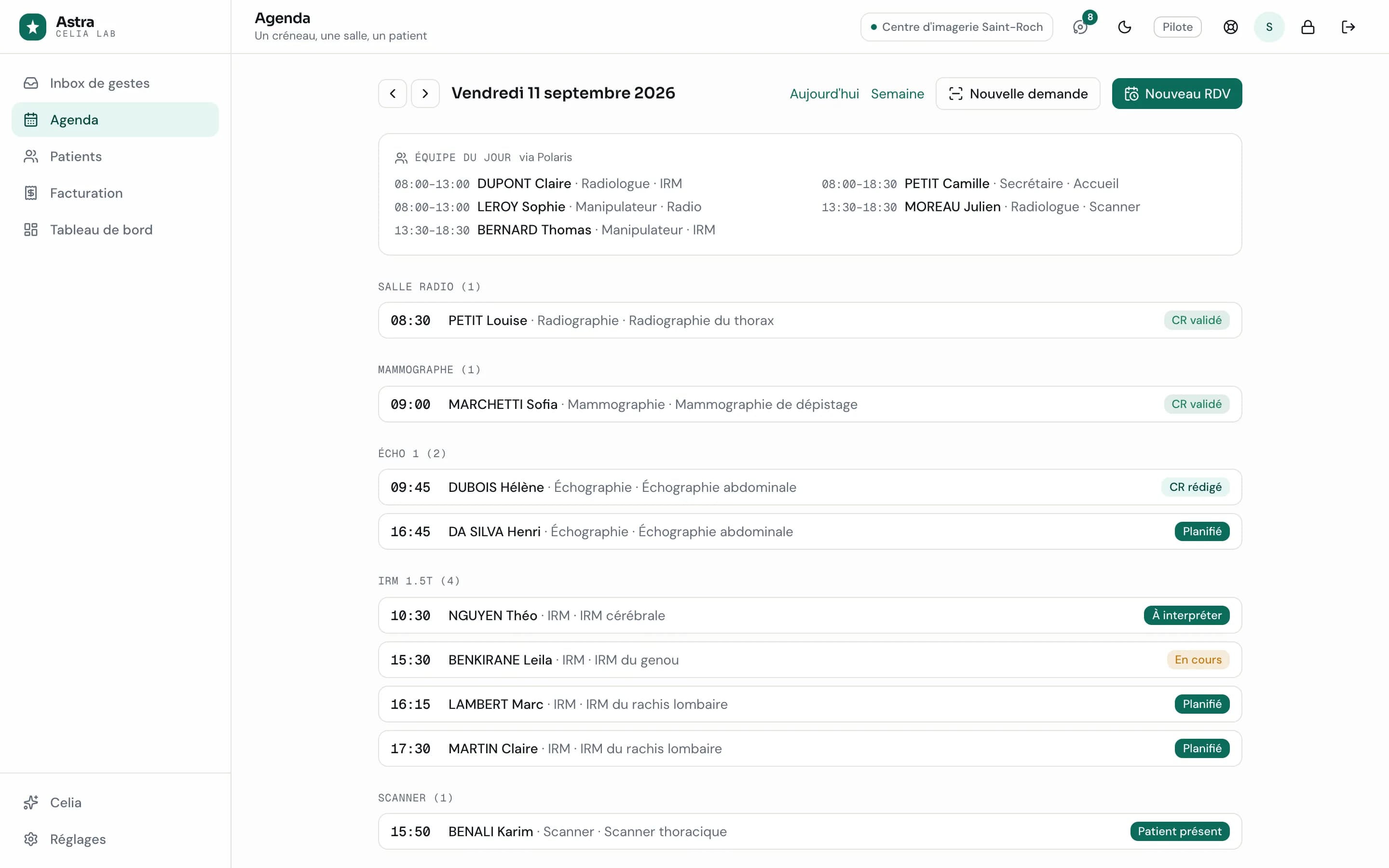Click the À interpréter status badge

pyautogui.click(x=1186, y=615)
